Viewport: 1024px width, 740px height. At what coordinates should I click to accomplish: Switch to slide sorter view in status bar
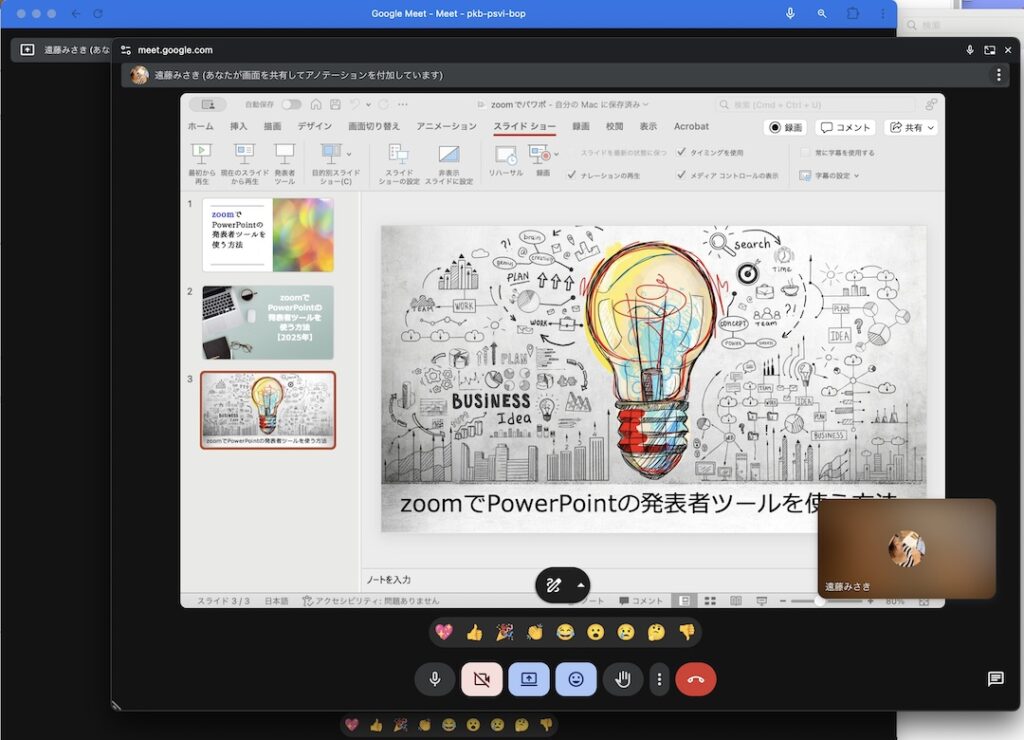[710, 601]
